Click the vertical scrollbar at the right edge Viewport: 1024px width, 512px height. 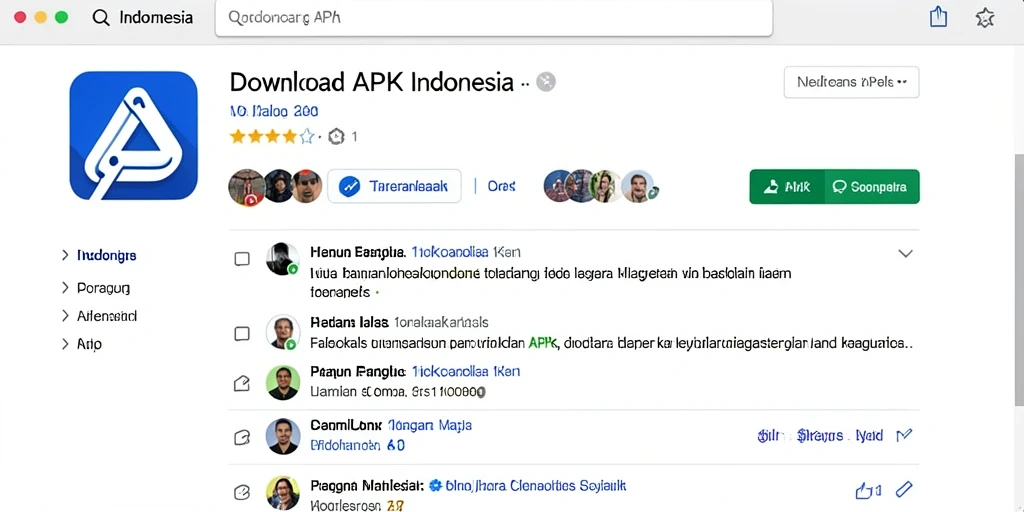(x=1019, y=278)
